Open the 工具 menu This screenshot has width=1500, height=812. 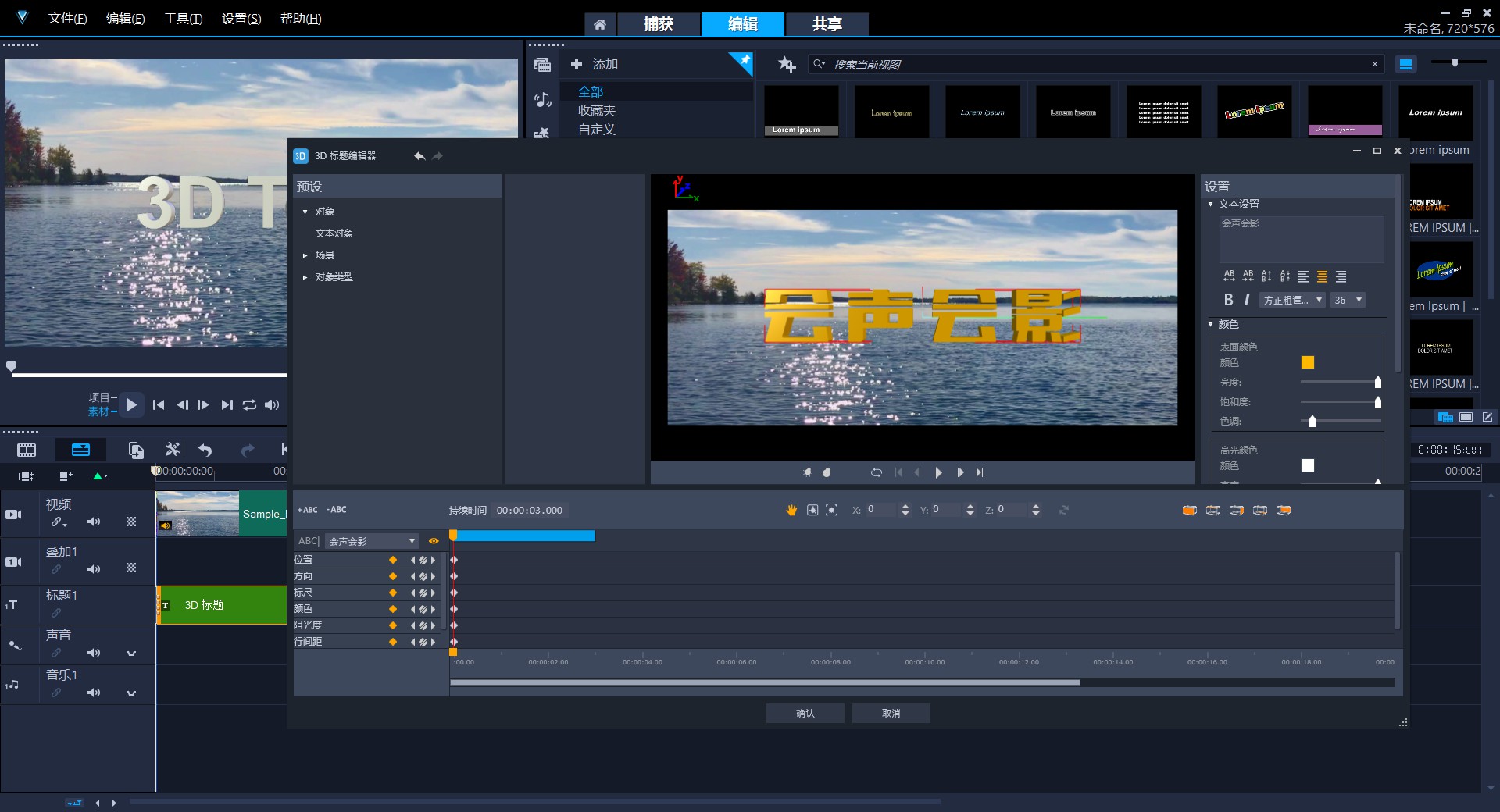[x=183, y=19]
